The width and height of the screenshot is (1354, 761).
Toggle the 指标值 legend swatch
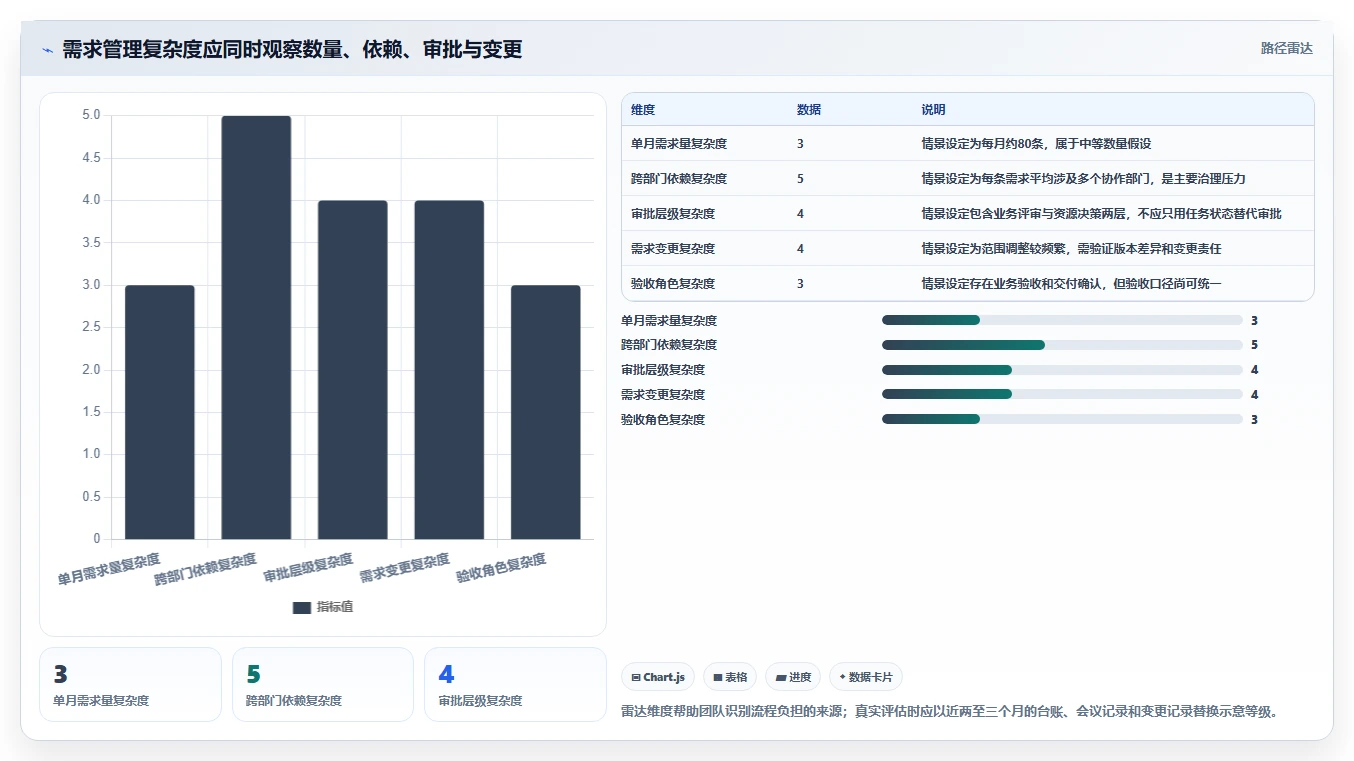[302, 607]
